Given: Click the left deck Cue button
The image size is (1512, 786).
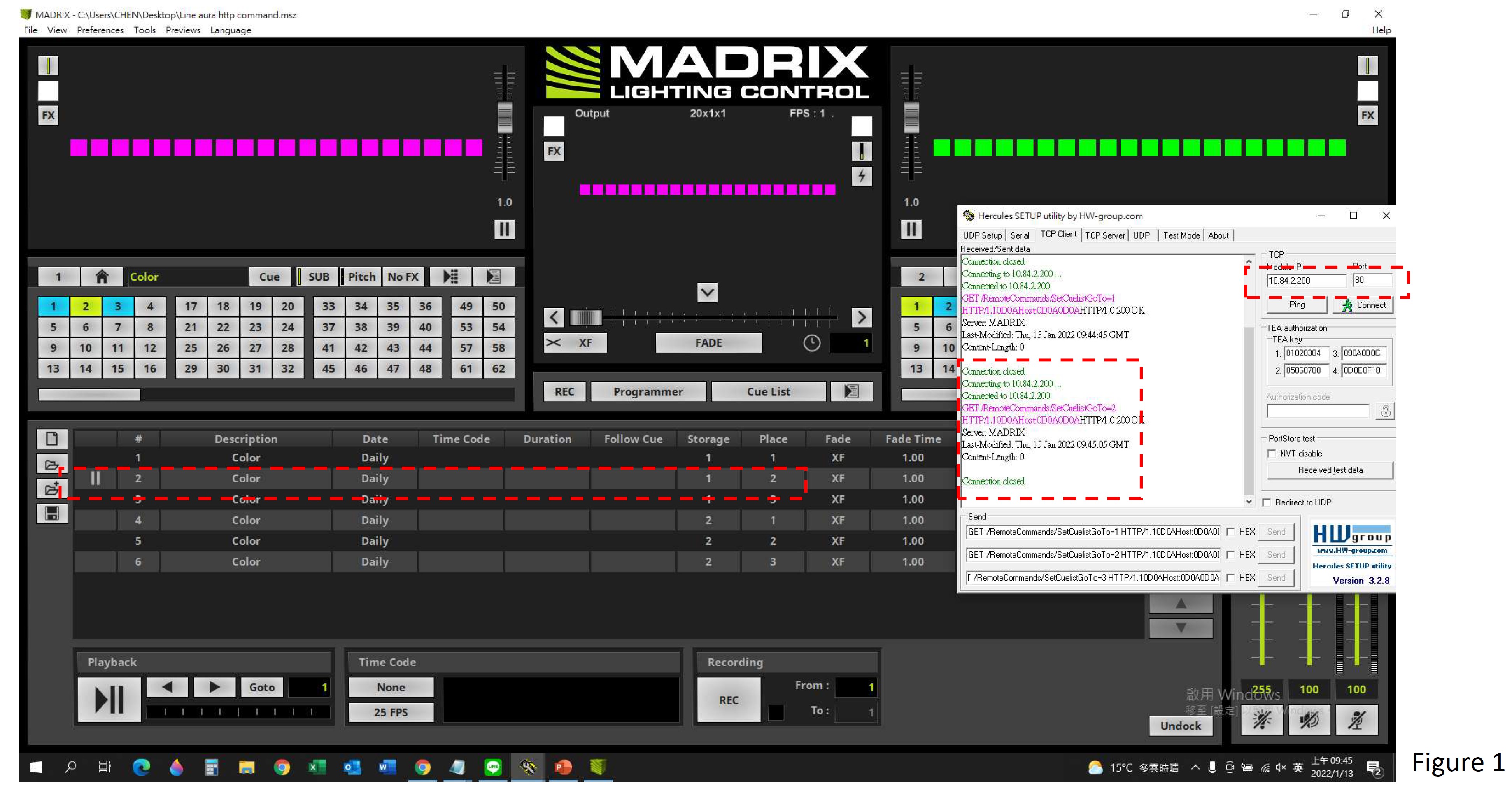Looking at the screenshot, I should 270,277.
